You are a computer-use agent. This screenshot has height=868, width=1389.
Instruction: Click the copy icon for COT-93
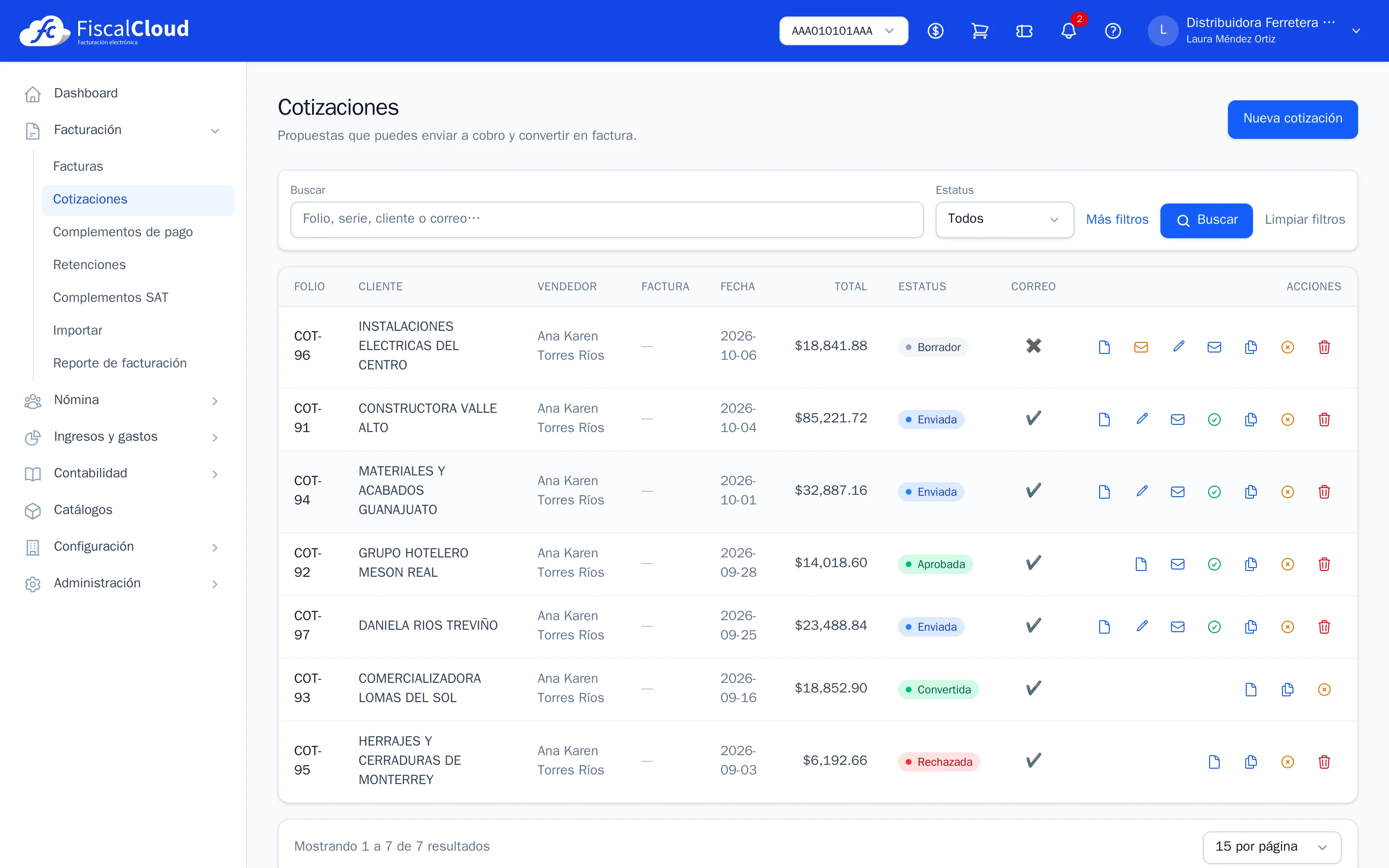coord(1288,690)
